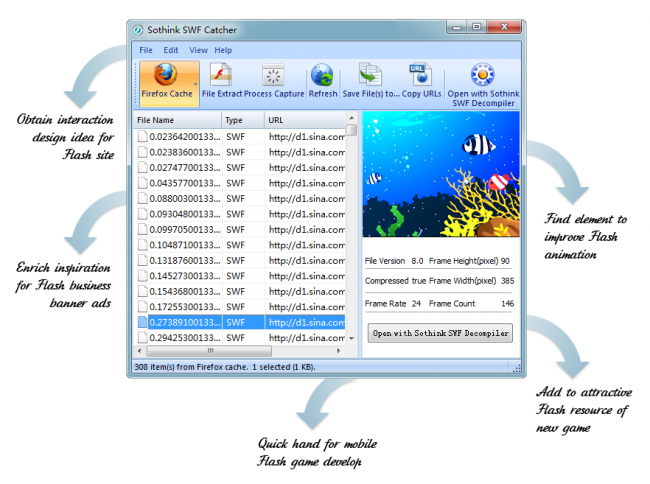Click the File Version 8.0 value
The image size is (650, 484).
417,261
